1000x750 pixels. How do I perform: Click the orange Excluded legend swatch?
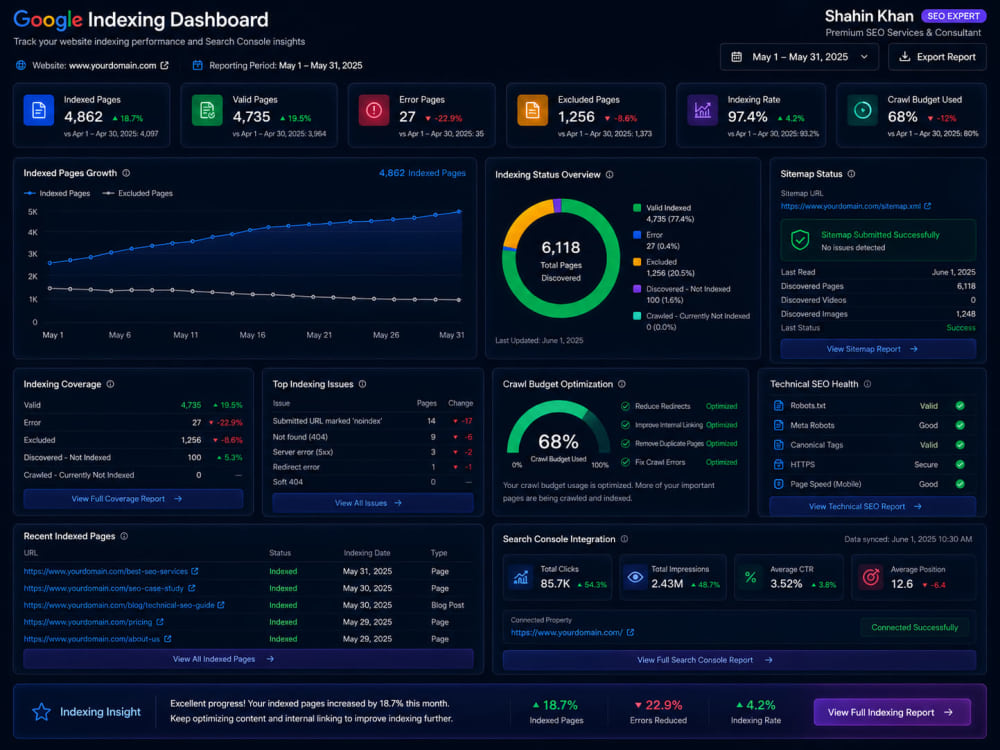pyautogui.click(x=637, y=261)
